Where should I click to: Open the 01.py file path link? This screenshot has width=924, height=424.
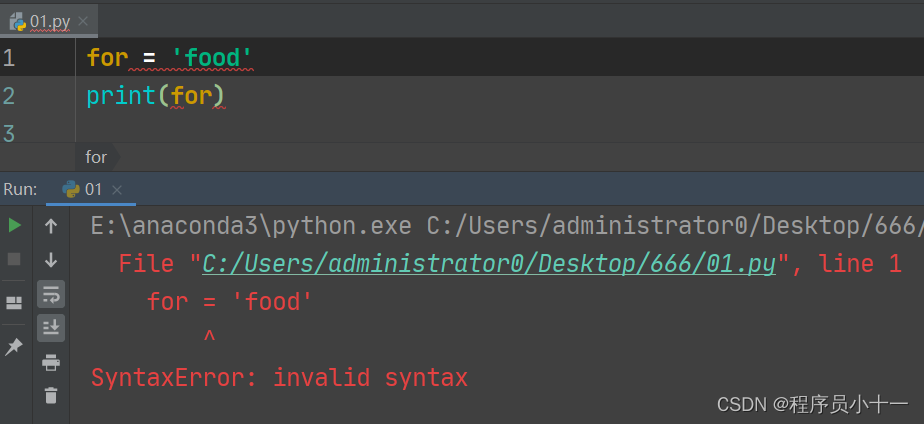pos(489,264)
